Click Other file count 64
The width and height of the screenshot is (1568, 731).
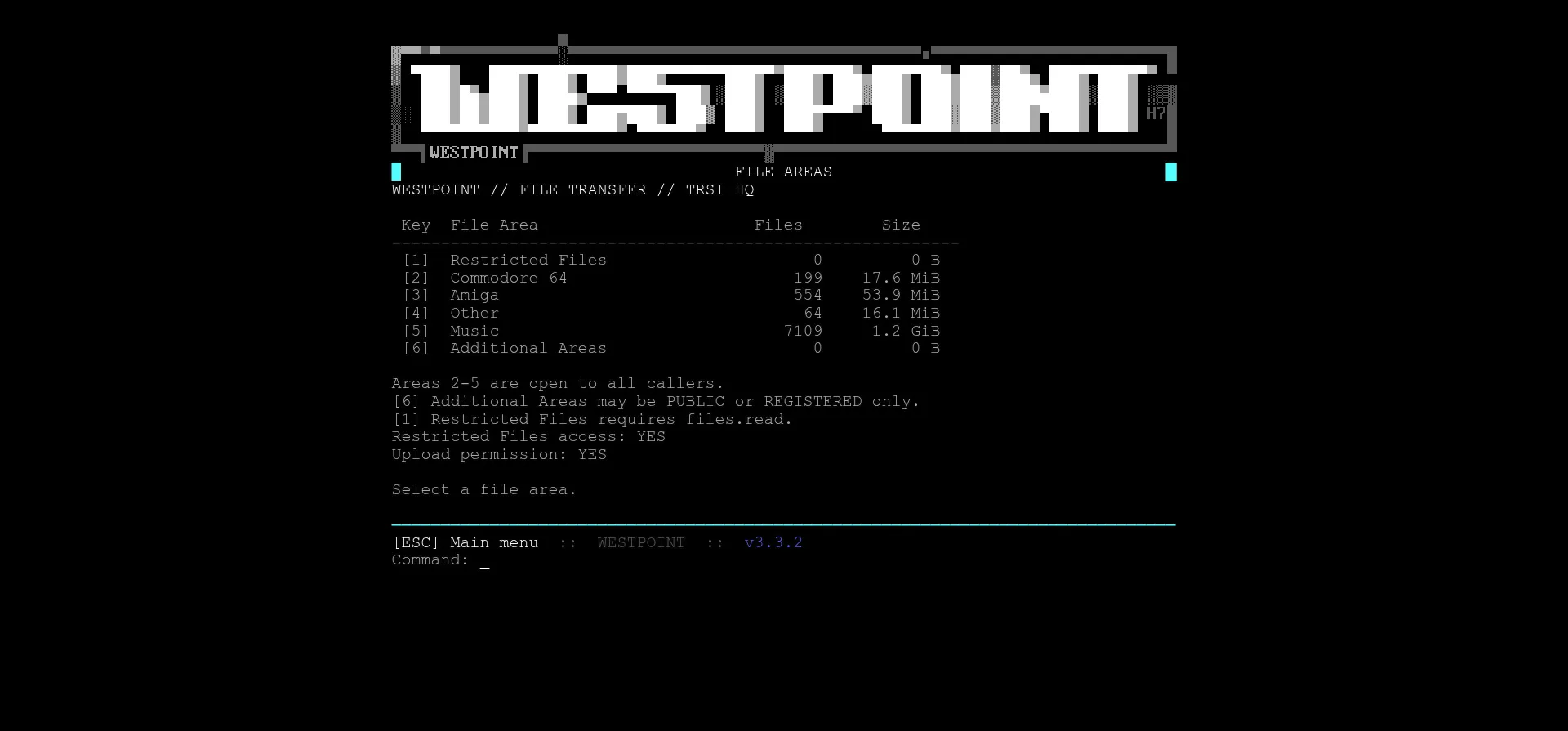coord(813,313)
